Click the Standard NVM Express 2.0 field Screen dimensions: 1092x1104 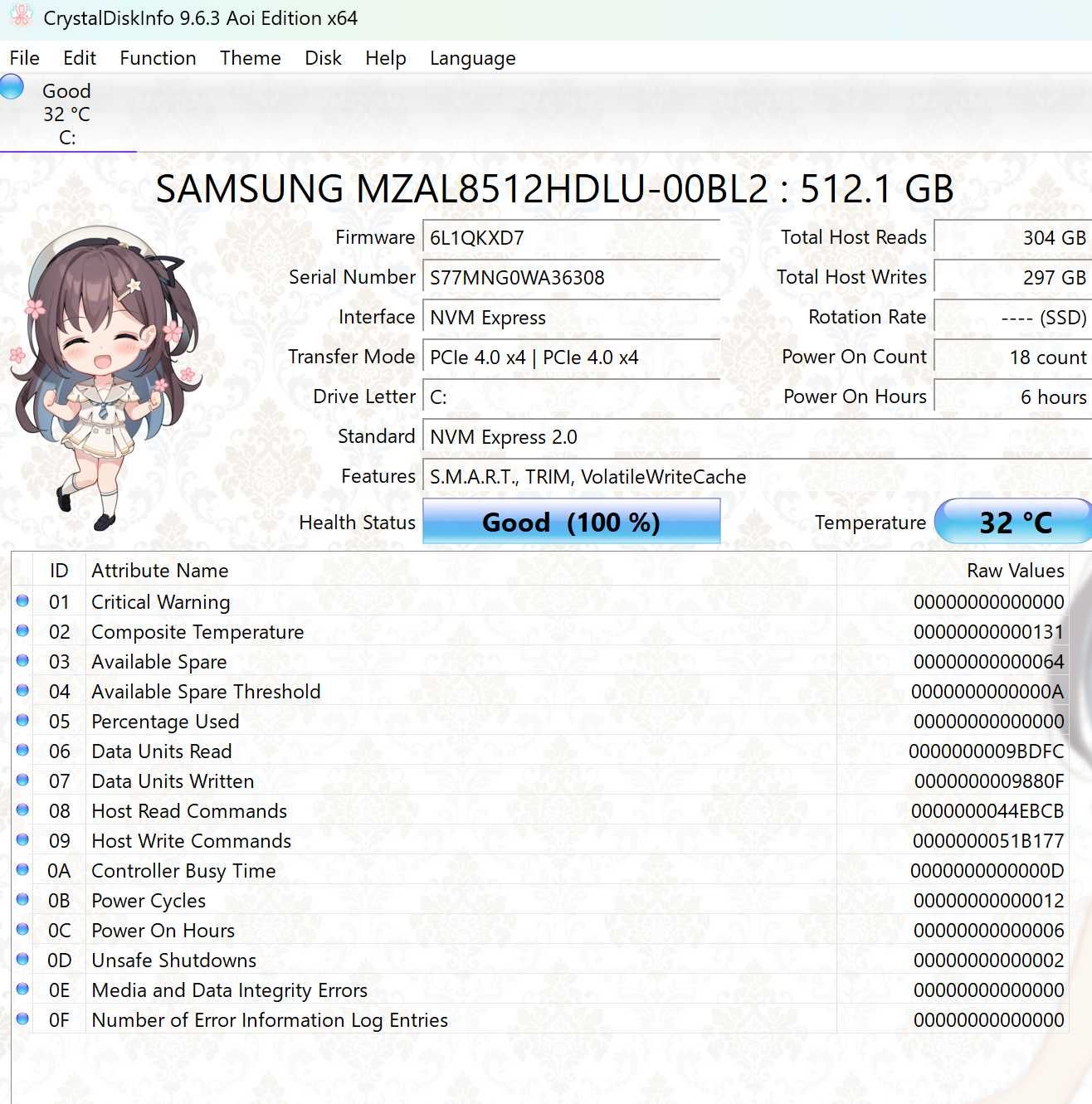pyautogui.click(x=757, y=437)
